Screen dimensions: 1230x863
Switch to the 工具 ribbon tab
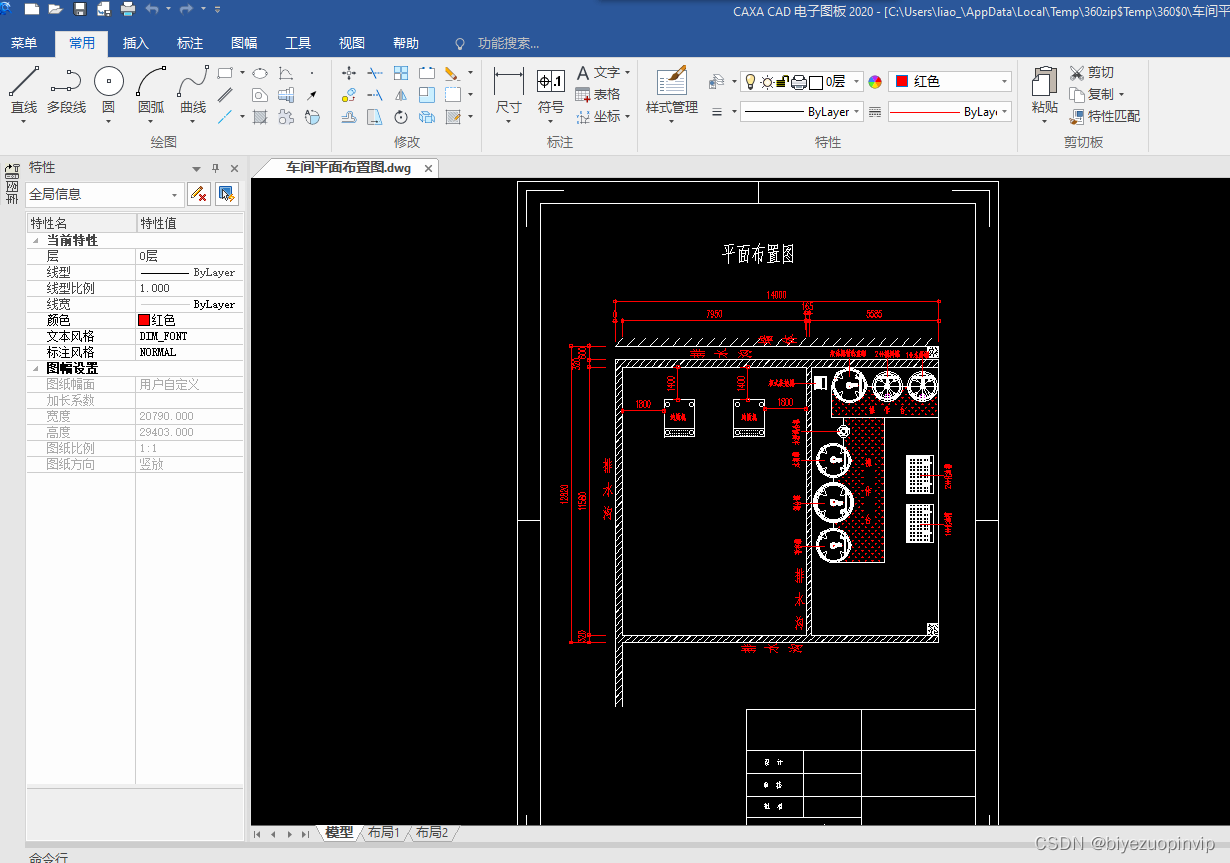pyautogui.click(x=298, y=43)
